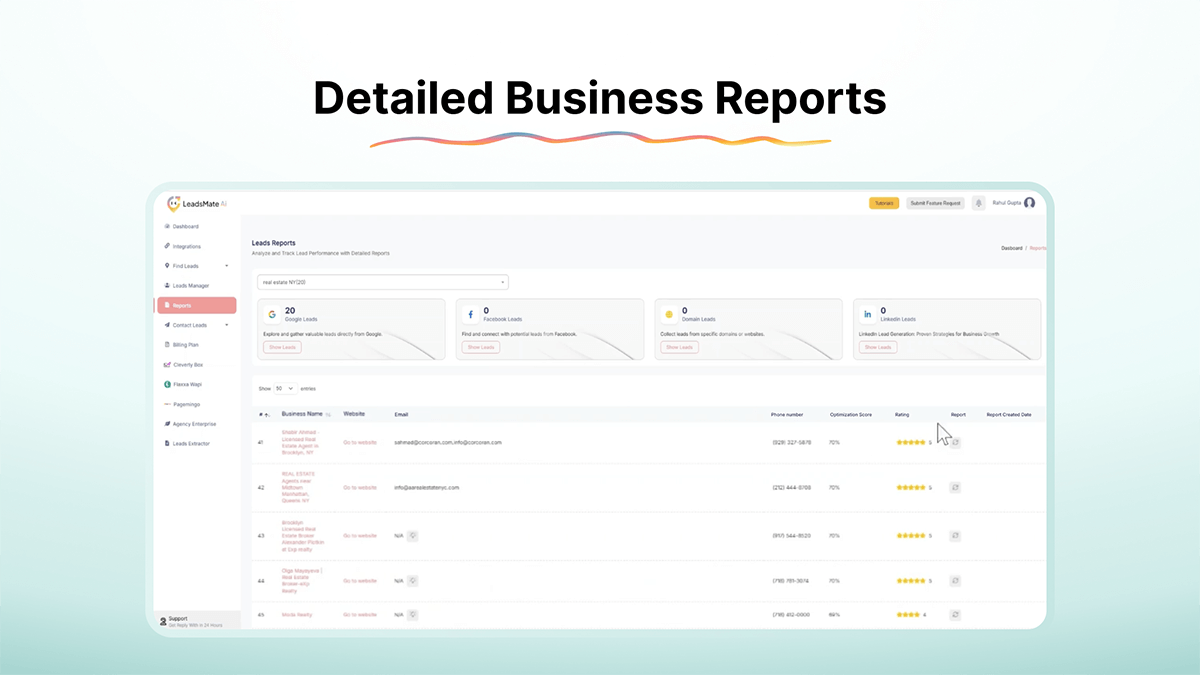Click email finder icon in row 44
This screenshot has height=675, width=1200.
[412, 581]
